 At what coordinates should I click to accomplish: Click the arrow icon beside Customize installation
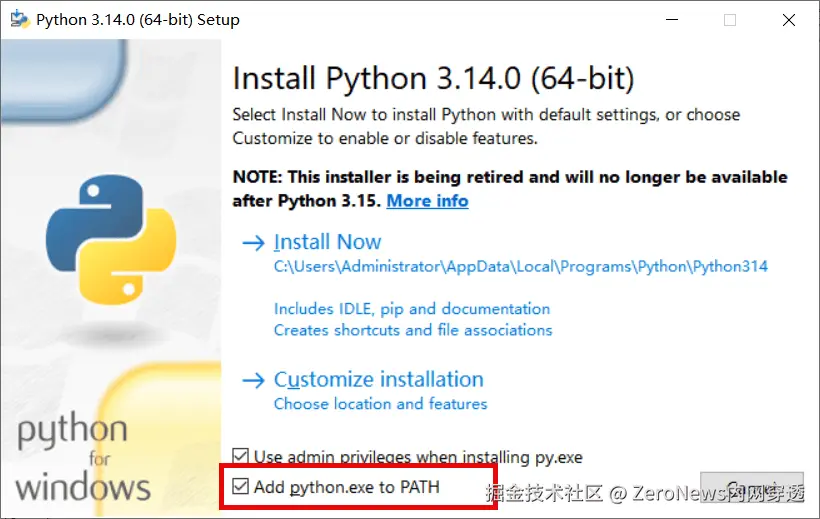click(x=254, y=380)
